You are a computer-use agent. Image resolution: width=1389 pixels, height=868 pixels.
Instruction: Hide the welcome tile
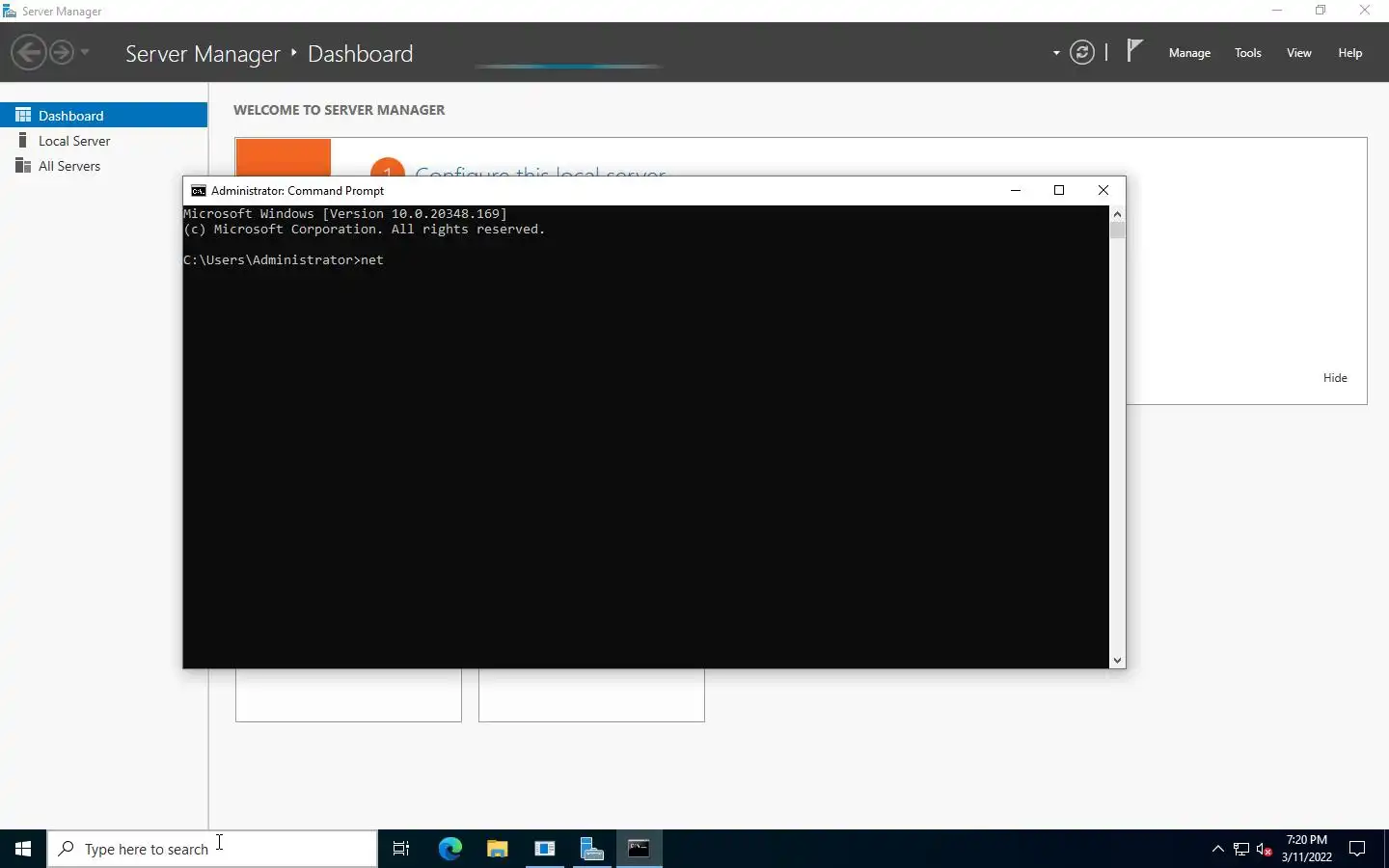click(x=1335, y=378)
